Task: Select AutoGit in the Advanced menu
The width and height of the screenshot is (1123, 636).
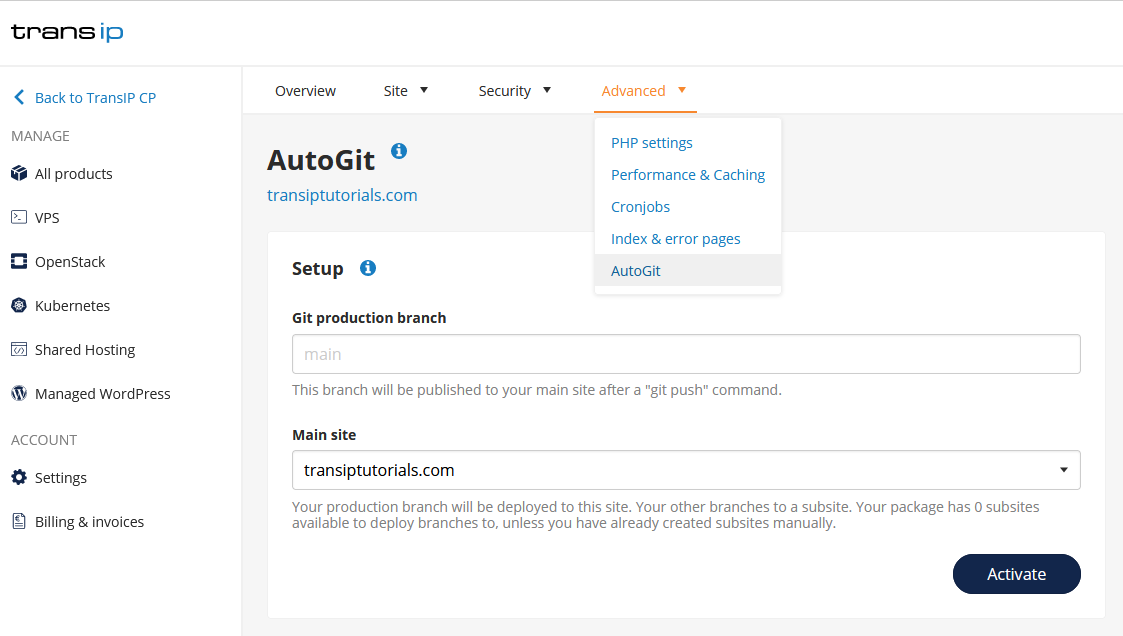Action: click(x=688, y=270)
